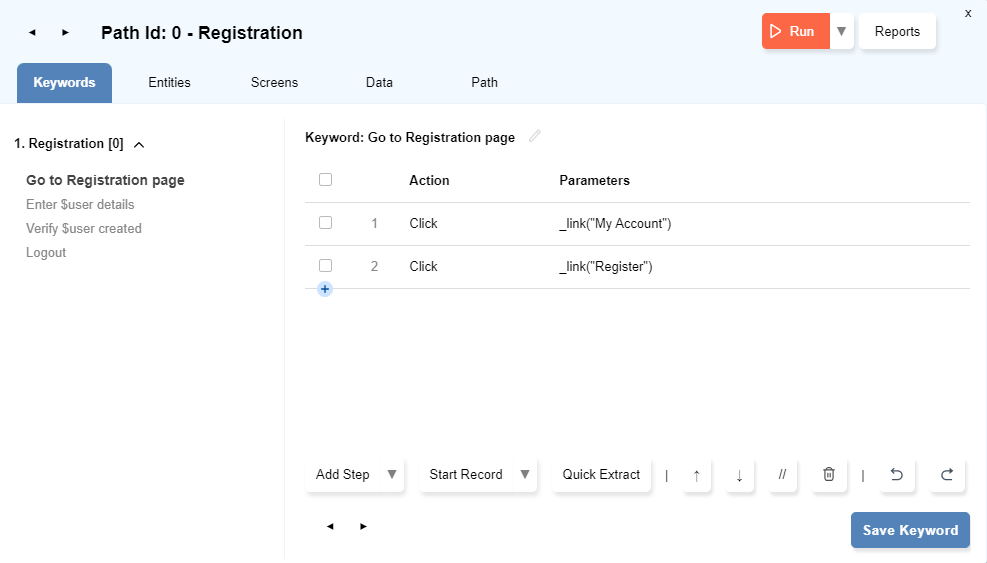Screen dimensions: 987x563
Task: Check the box for step 1 My Account
Action: coord(325,223)
